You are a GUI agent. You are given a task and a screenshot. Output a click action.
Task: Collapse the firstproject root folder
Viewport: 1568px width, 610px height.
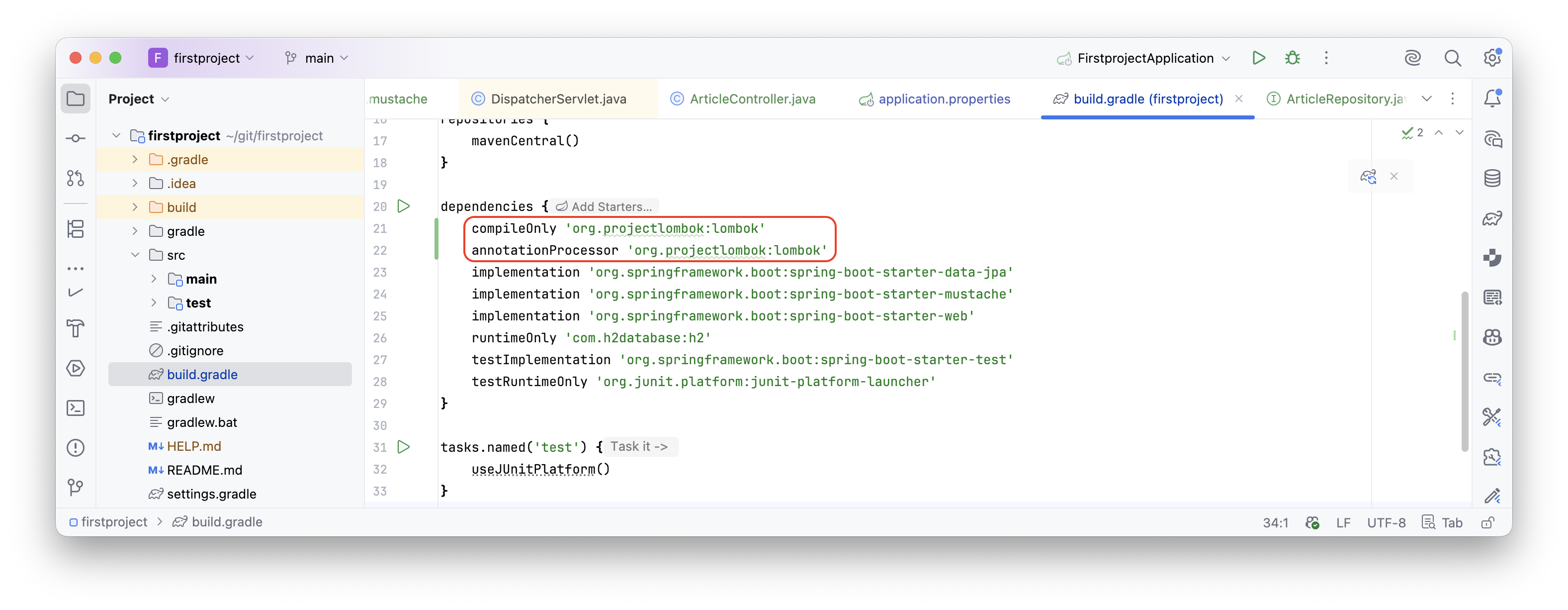116,135
